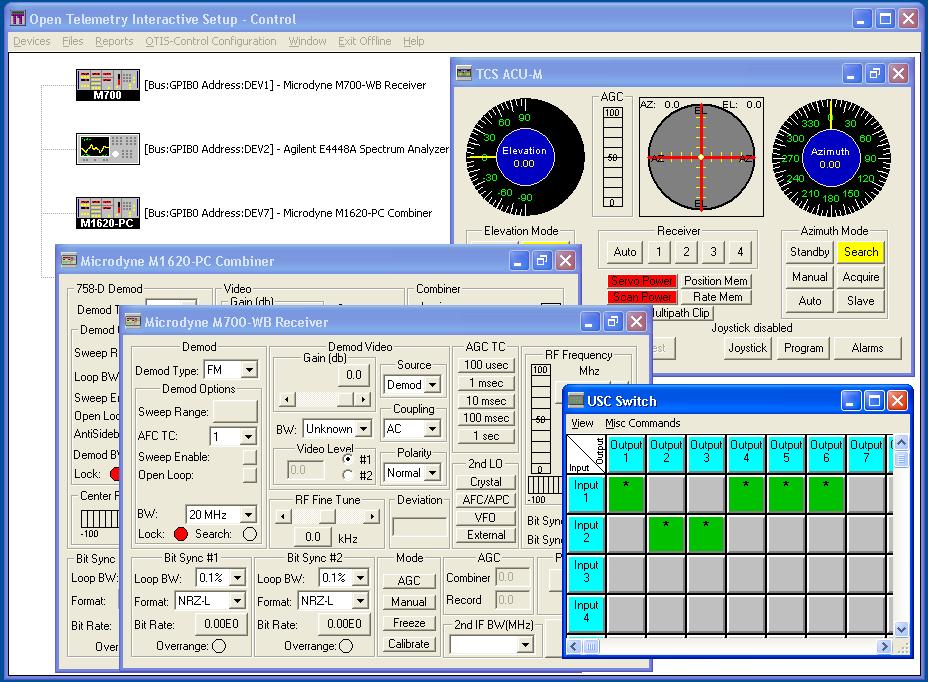Screen dimensions: 928x682
Task: Click the Open Telemetry Interactive Setup app icon
Action: click(x=18, y=19)
